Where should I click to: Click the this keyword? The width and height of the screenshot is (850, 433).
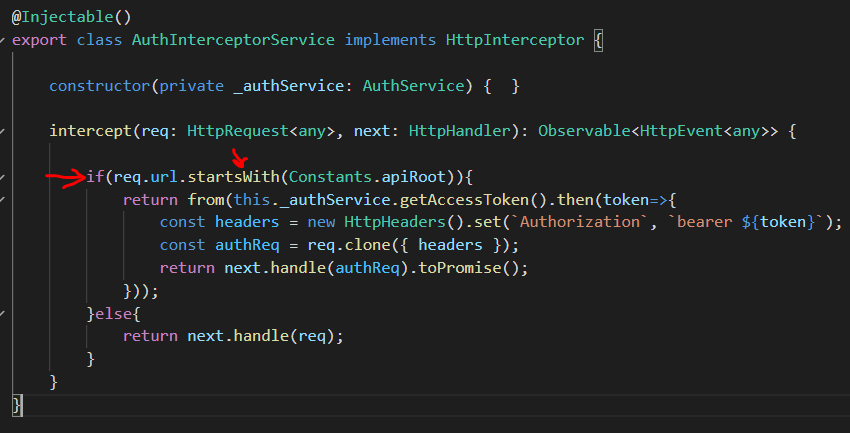click(x=252, y=199)
